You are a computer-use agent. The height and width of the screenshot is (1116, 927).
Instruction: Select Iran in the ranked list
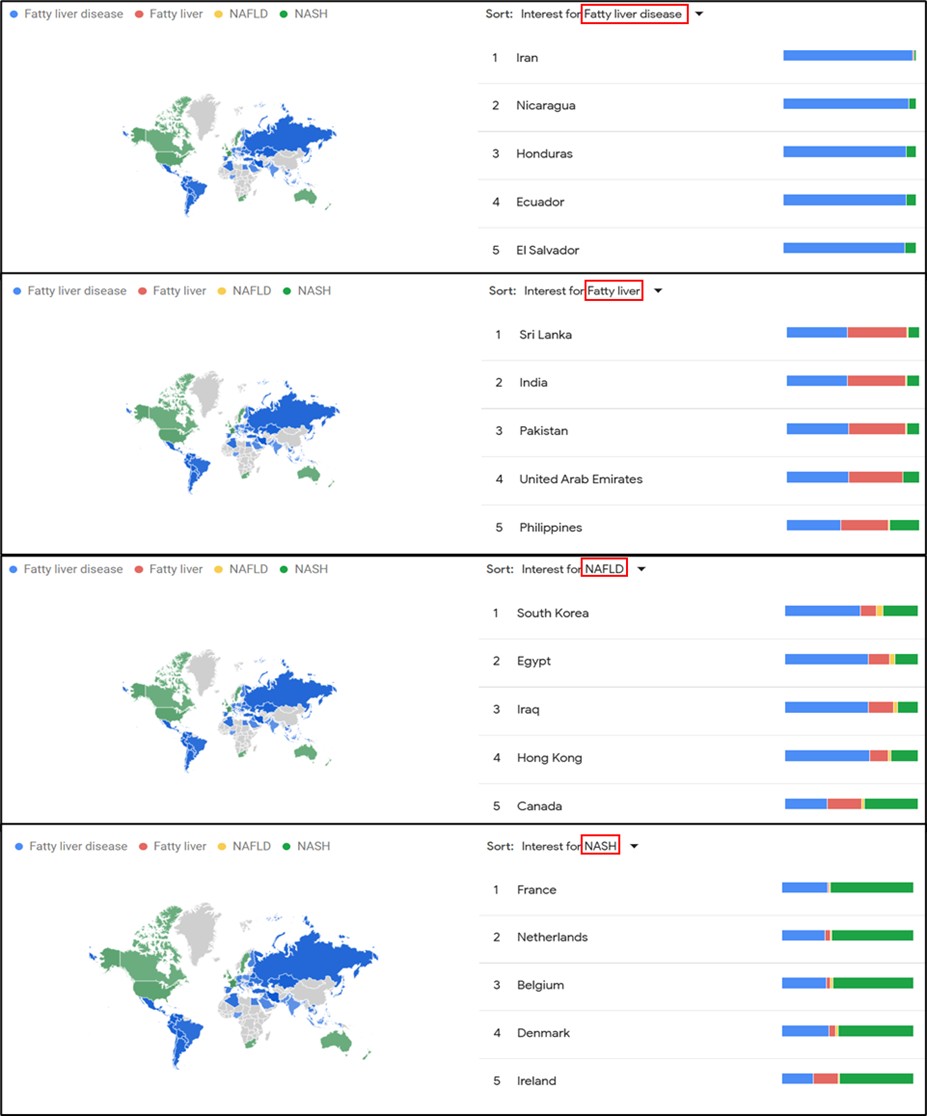527,58
